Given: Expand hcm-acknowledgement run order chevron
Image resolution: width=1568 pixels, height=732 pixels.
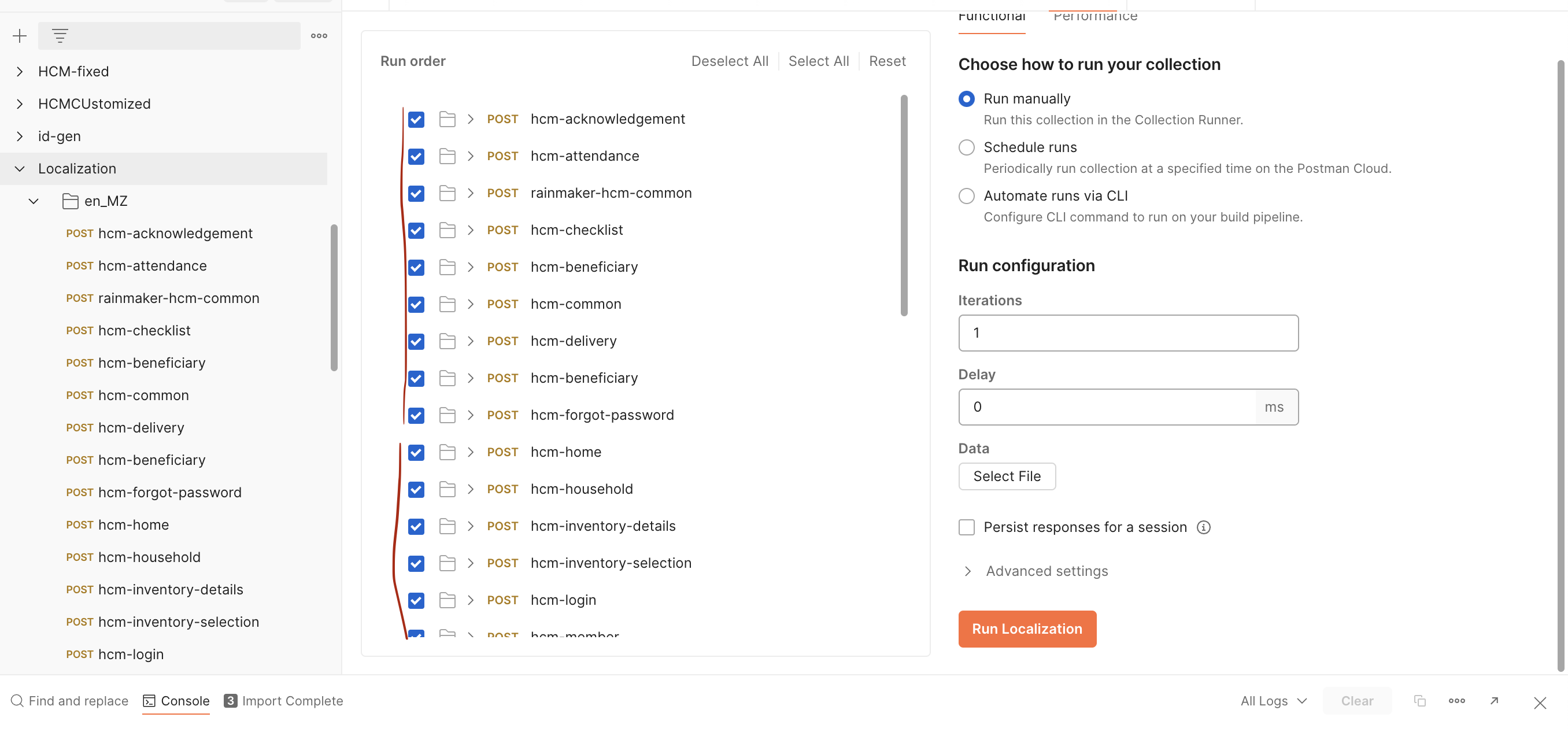Looking at the screenshot, I should pyautogui.click(x=471, y=119).
